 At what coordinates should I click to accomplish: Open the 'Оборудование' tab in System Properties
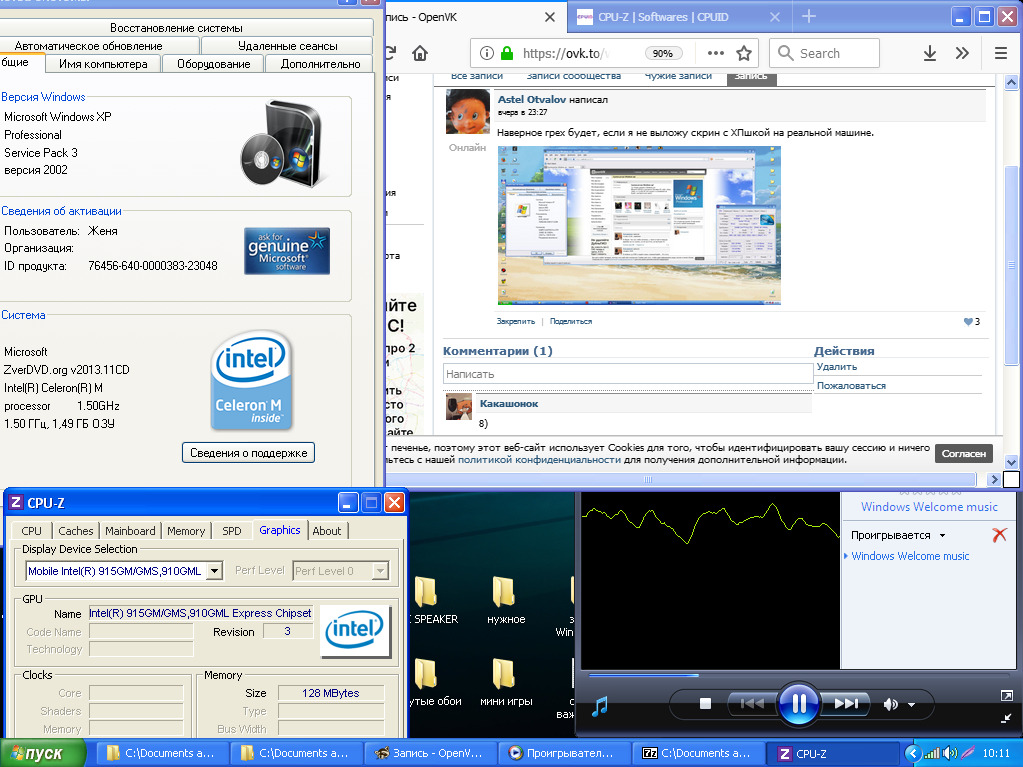213,64
